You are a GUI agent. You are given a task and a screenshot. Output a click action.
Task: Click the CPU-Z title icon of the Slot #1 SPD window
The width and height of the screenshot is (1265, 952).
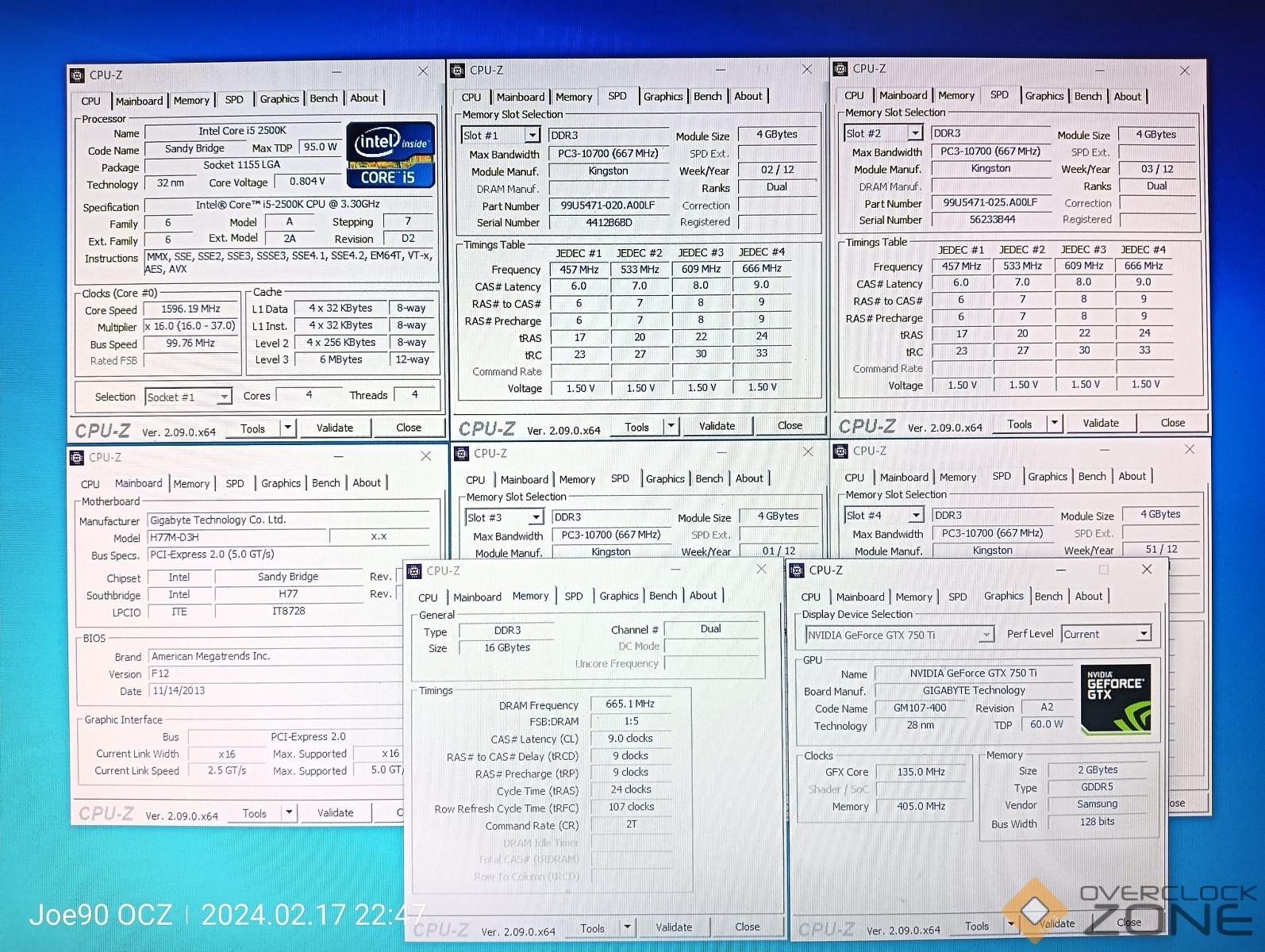[x=457, y=71]
